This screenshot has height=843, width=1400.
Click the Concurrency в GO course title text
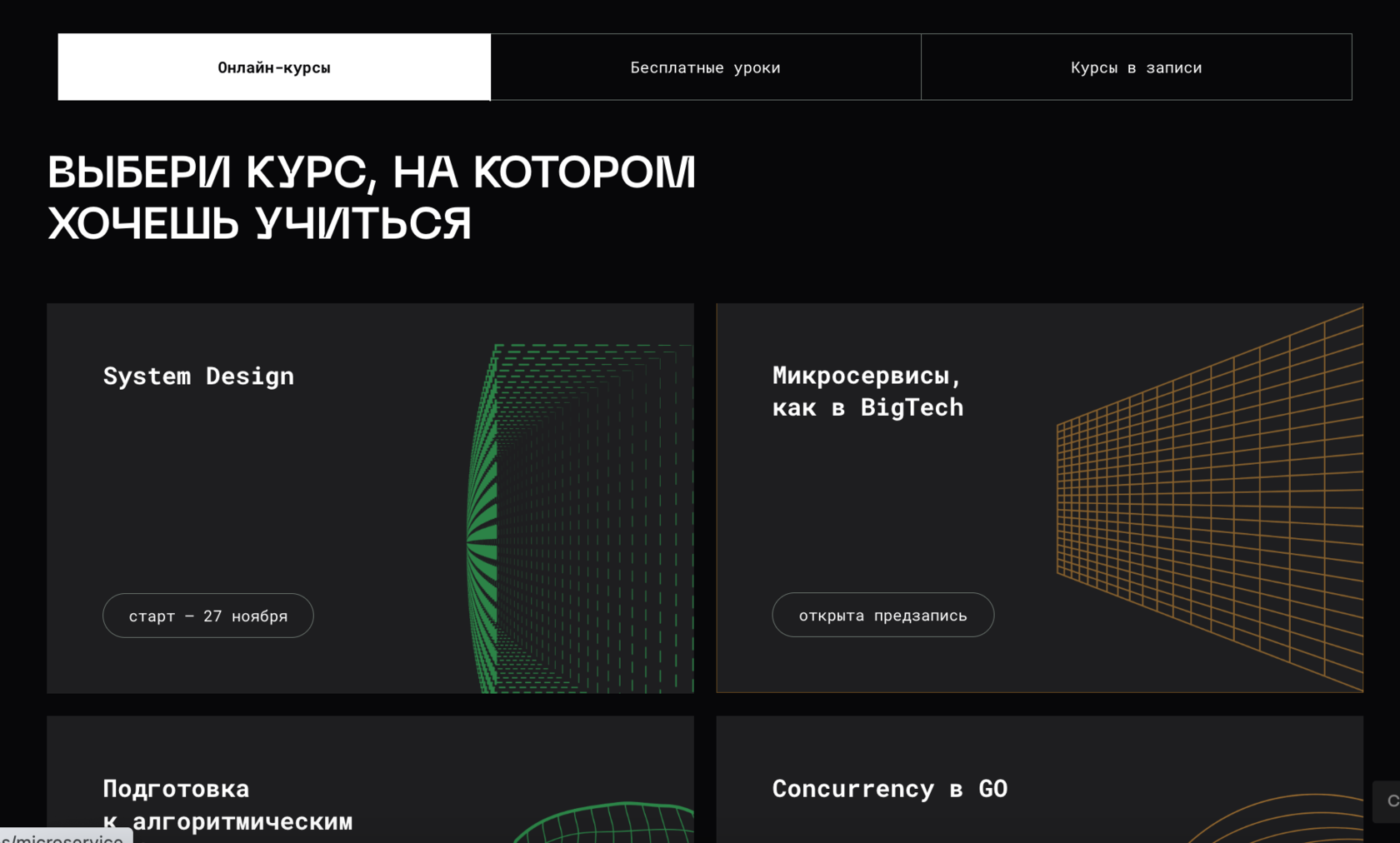coord(889,788)
